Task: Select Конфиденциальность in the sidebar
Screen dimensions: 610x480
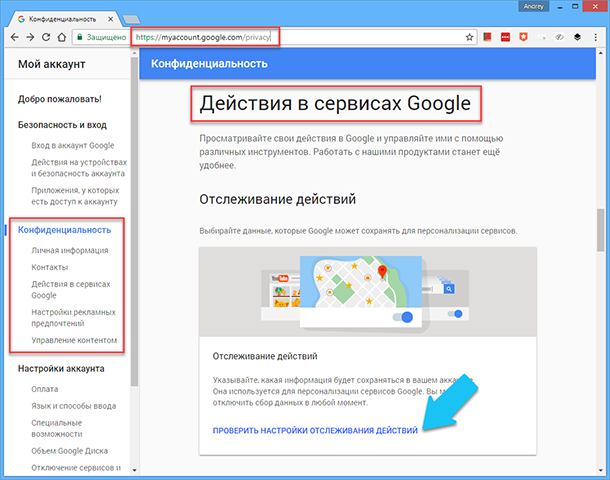Action: pyautogui.click(x=65, y=230)
